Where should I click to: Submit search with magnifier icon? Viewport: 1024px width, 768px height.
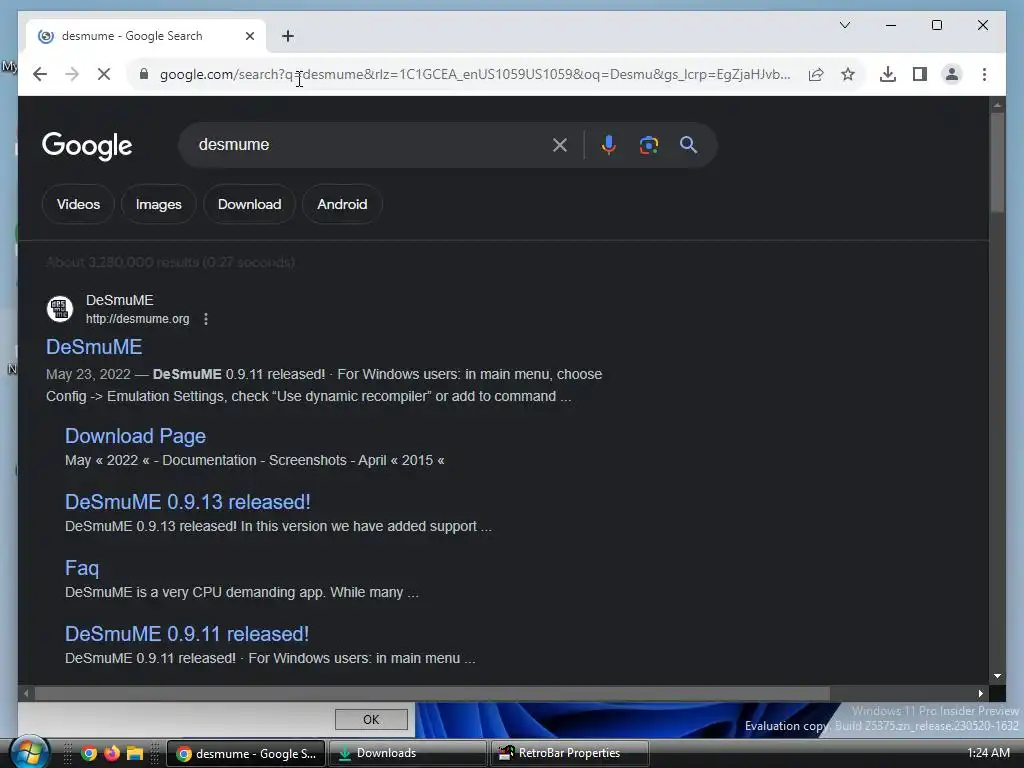688,145
